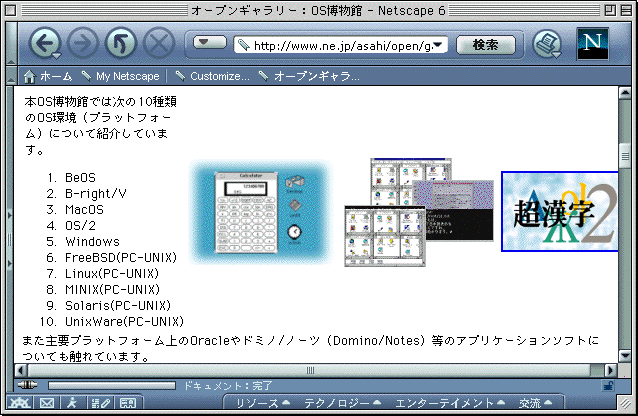Click the horizontal scrollbar left arrow

click(x=21, y=370)
